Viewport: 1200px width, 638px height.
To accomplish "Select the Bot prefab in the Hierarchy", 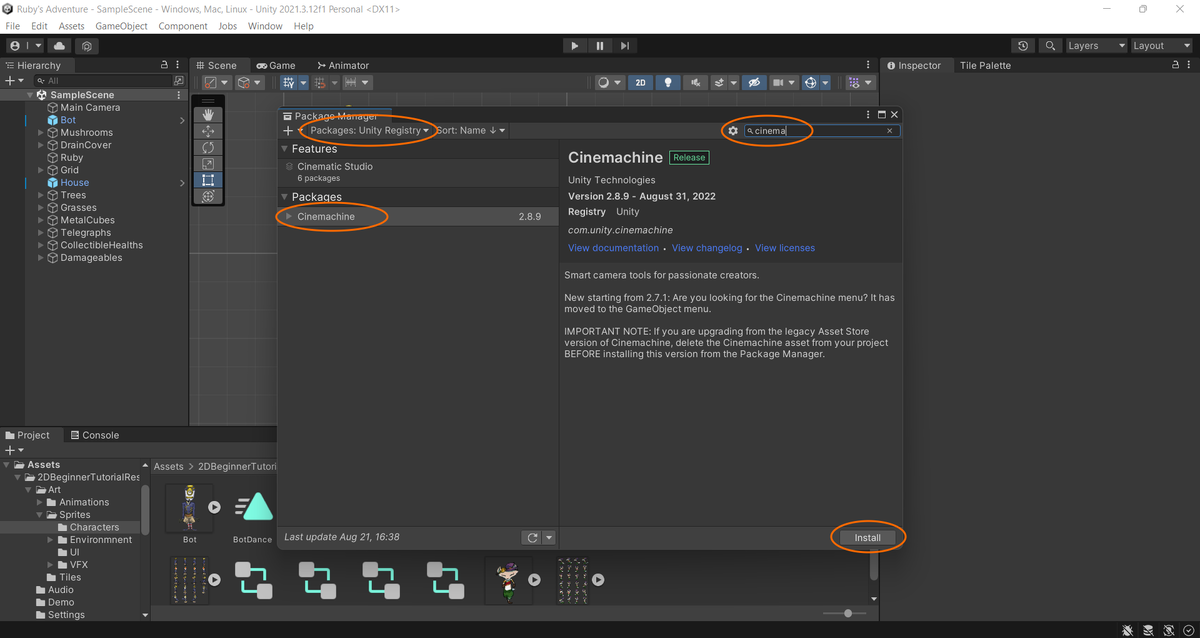I will [x=68, y=120].
